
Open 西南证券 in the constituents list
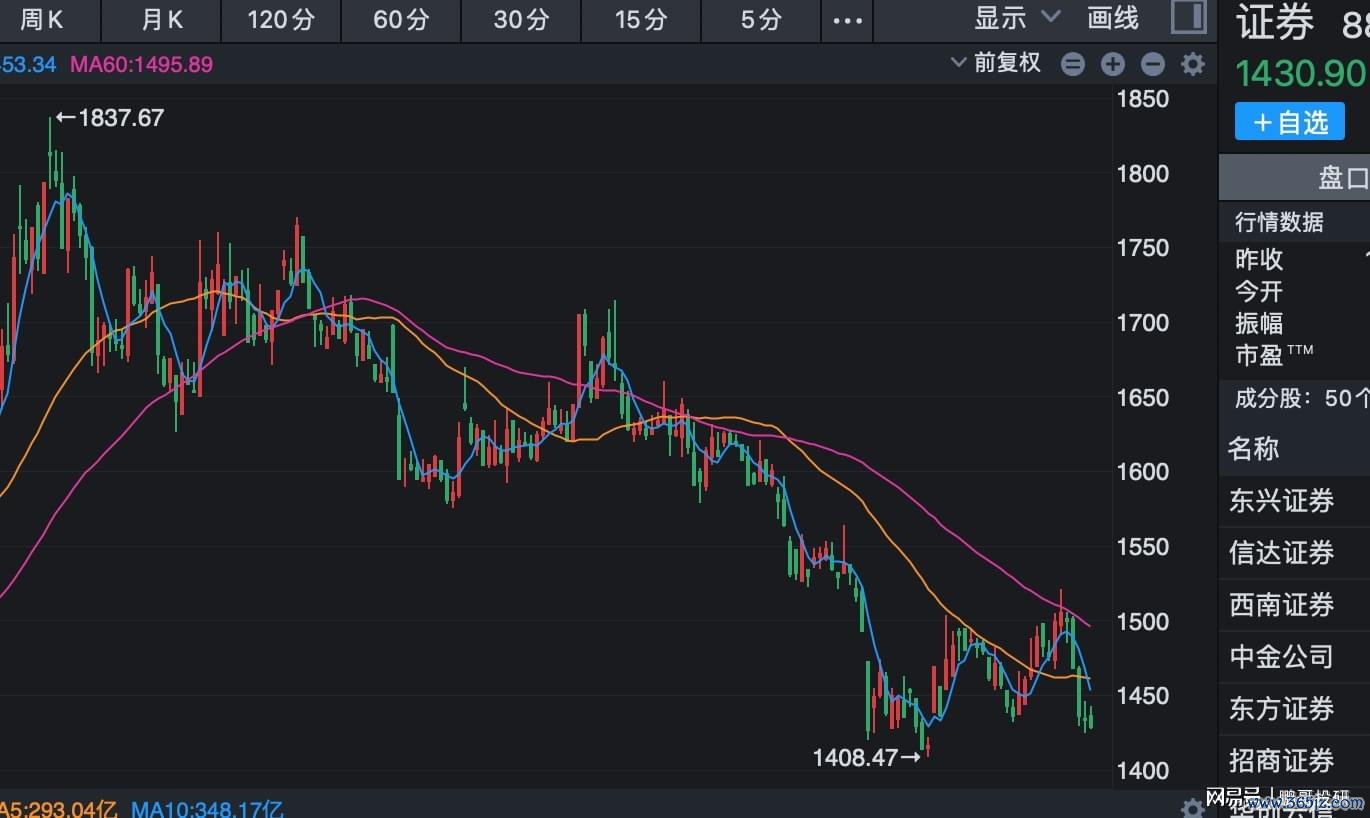1281,605
